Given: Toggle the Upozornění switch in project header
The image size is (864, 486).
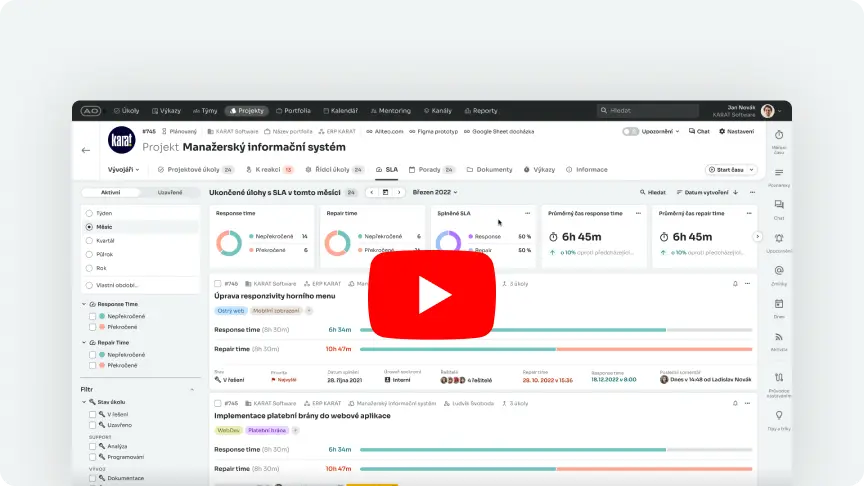Looking at the screenshot, I should 630,131.
